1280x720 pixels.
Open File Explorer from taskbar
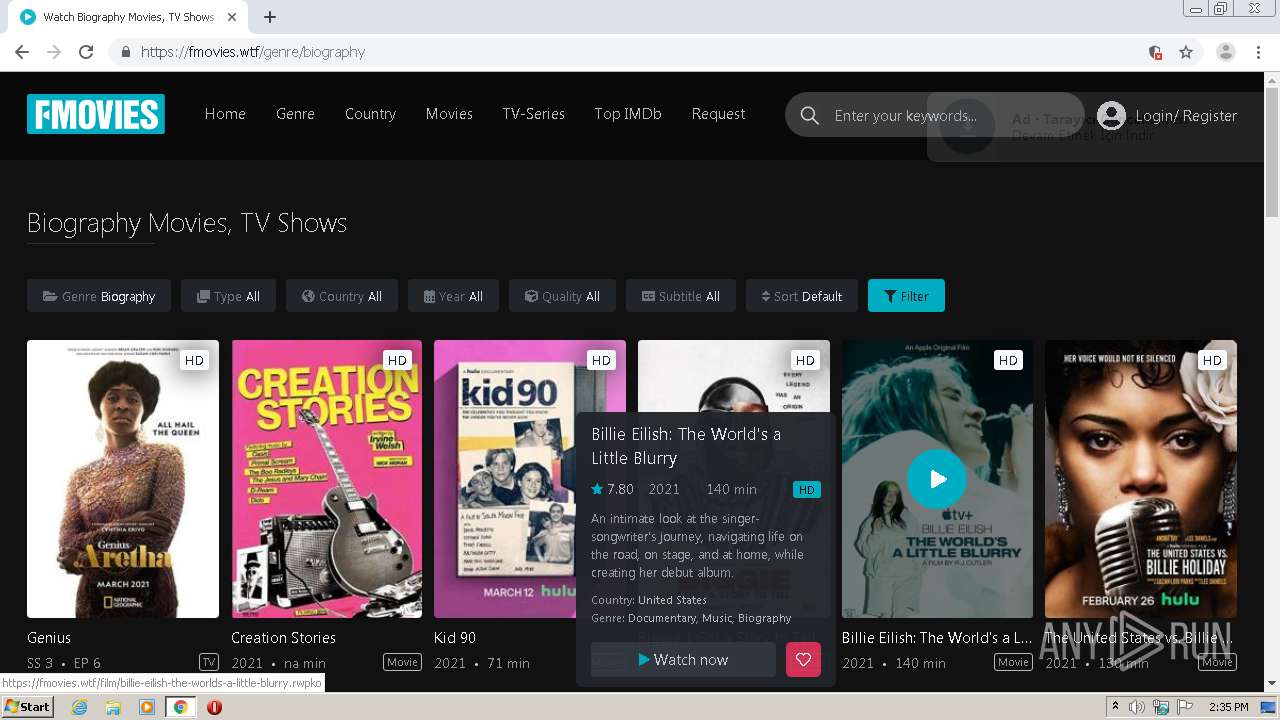click(113, 707)
